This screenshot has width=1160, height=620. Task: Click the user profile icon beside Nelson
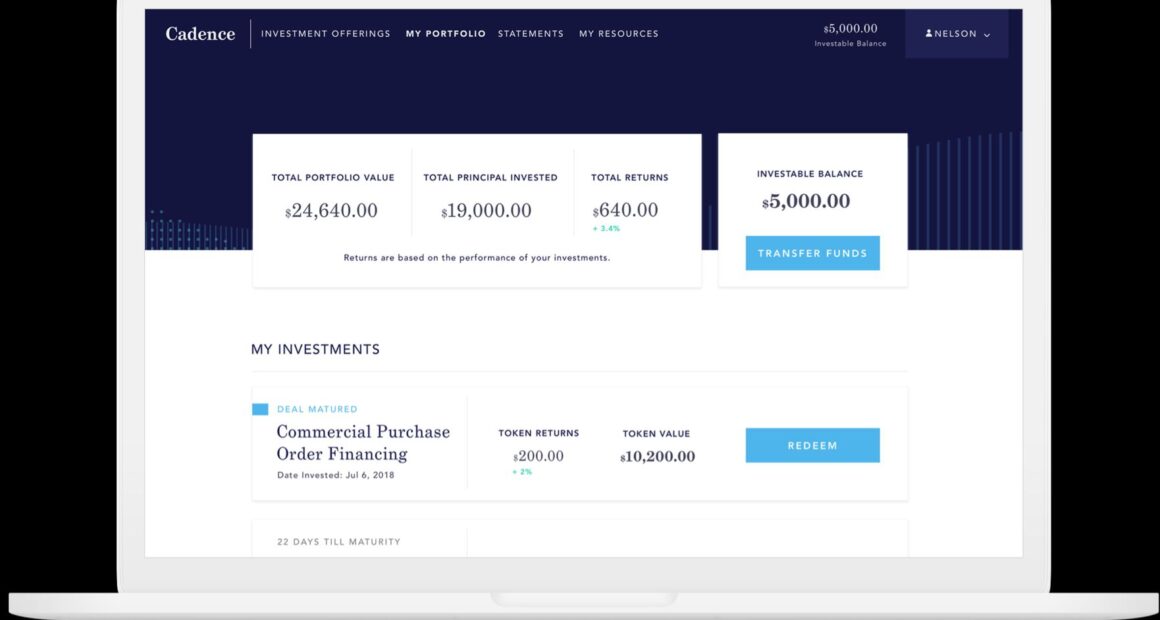(x=929, y=34)
